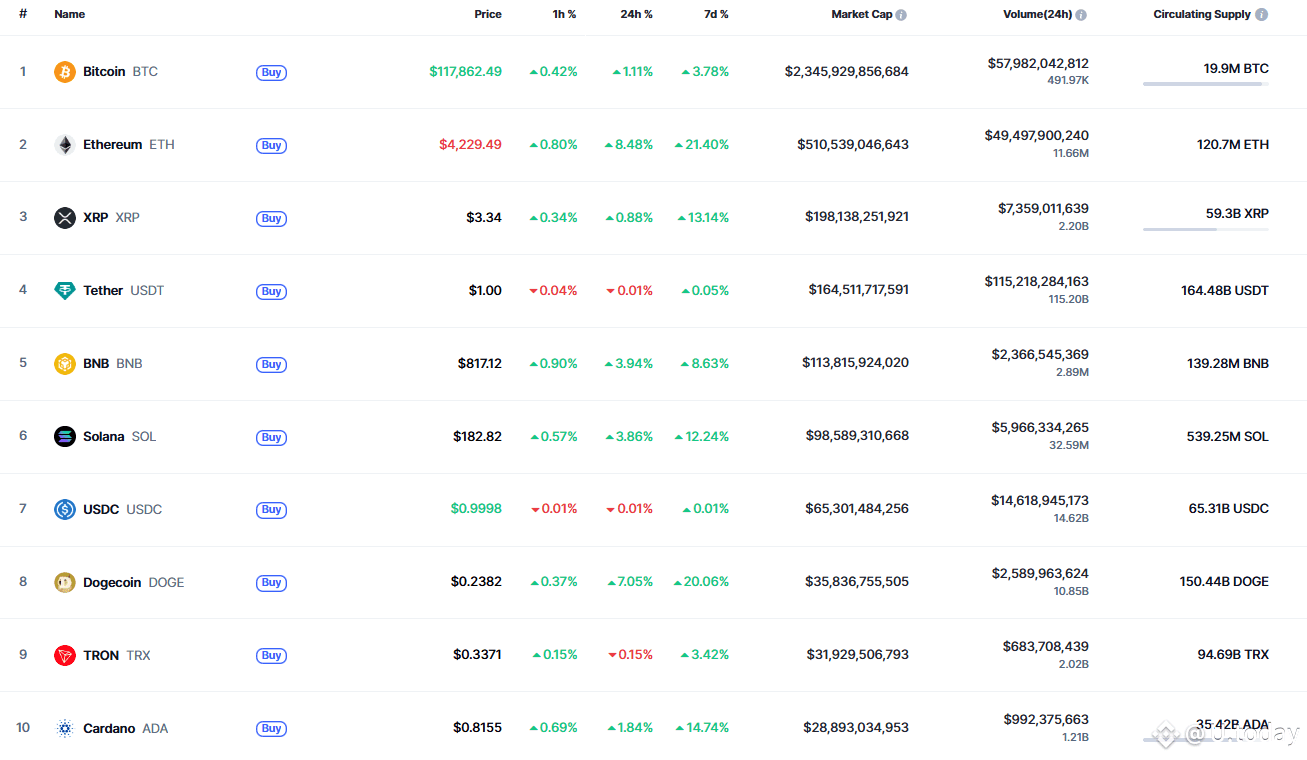Sort by the 24h % column header
The width and height of the screenshot is (1307, 760).
pos(636,15)
